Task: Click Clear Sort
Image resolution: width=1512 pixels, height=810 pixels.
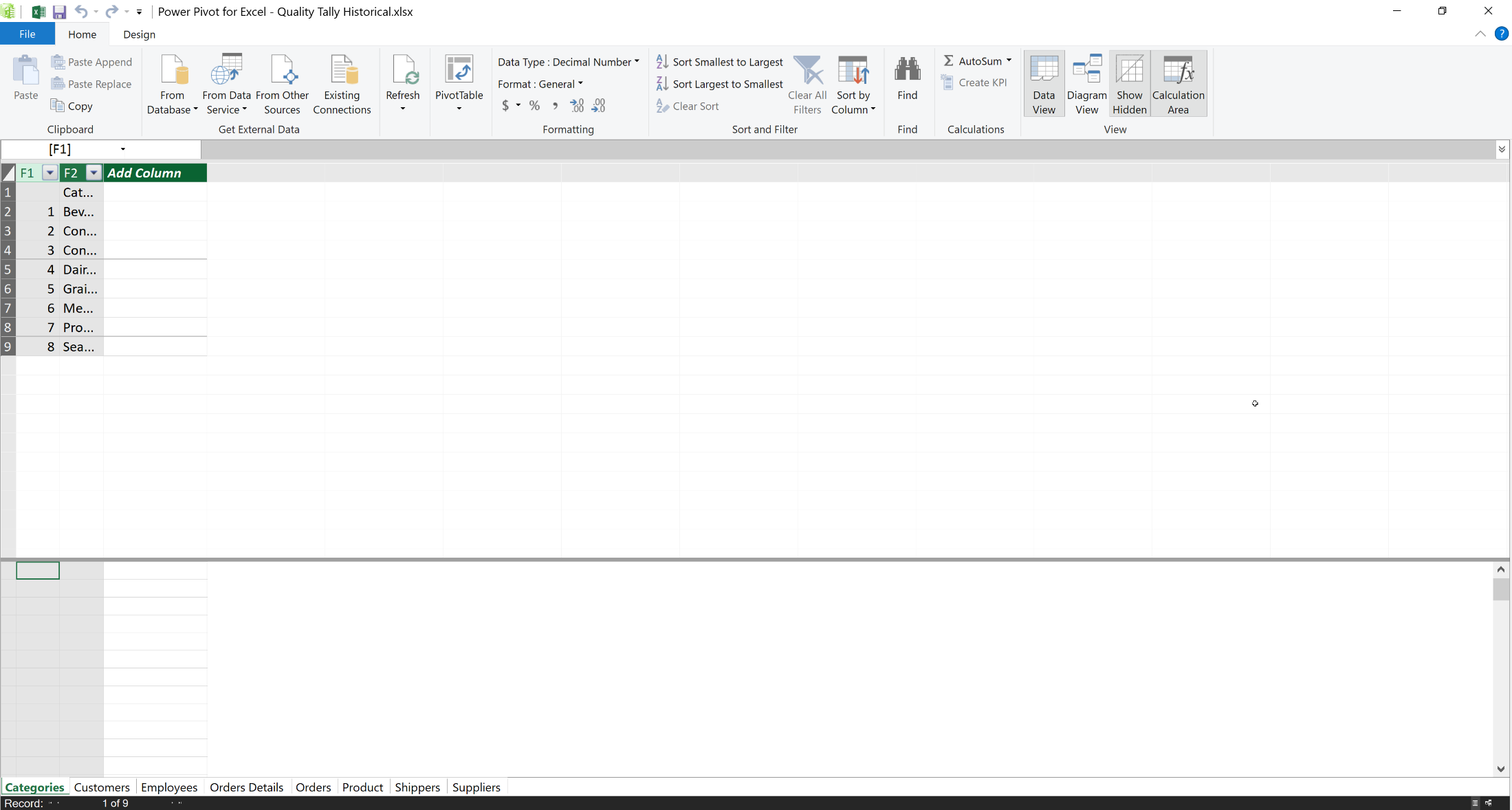Action: coord(688,106)
